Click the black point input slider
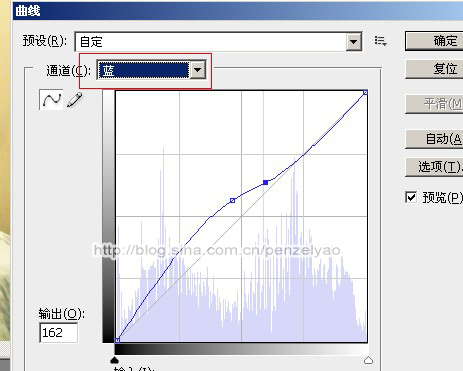Viewport: 463px width, 371px height. point(114,360)
